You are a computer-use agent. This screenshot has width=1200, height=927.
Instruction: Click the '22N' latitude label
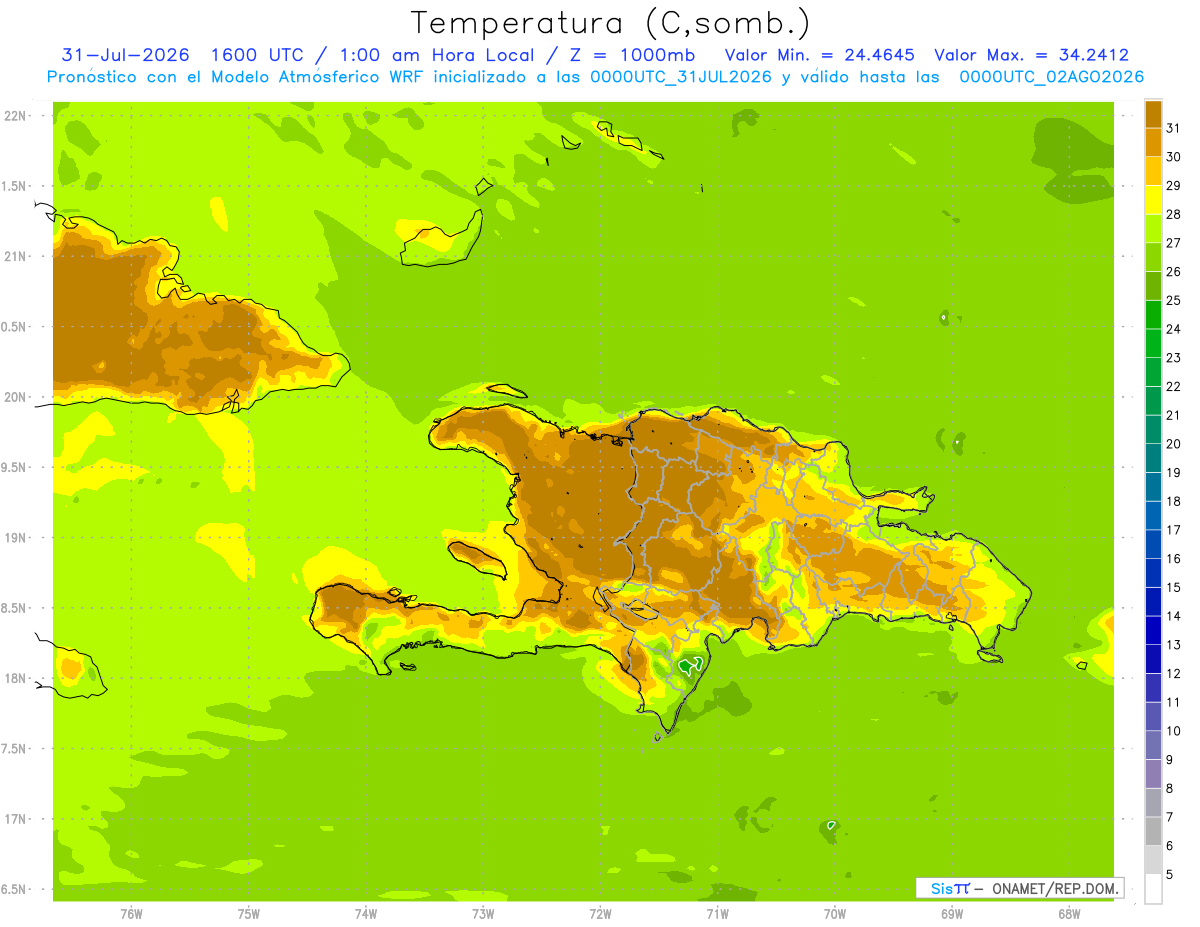click(16, 116)
